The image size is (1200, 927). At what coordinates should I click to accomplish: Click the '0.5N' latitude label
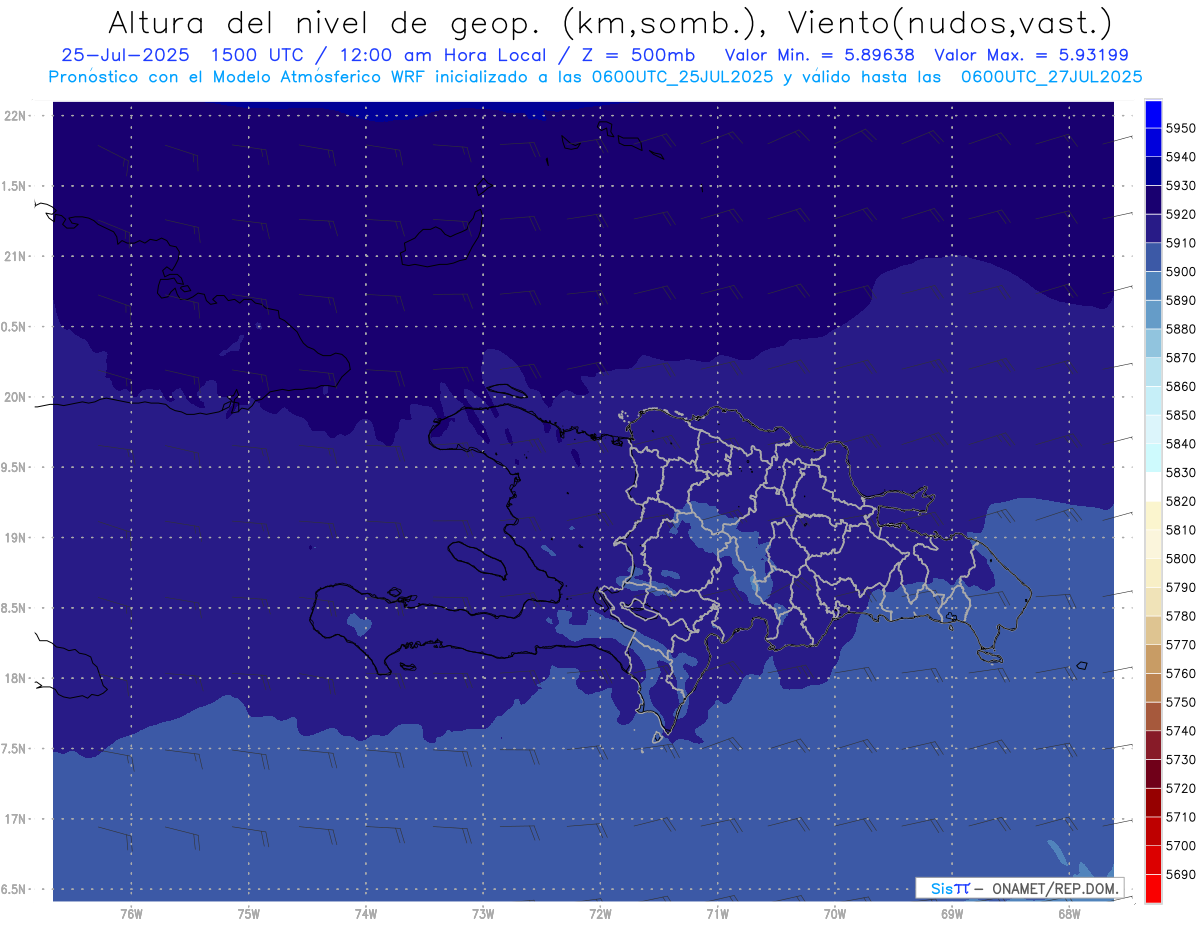15,327
